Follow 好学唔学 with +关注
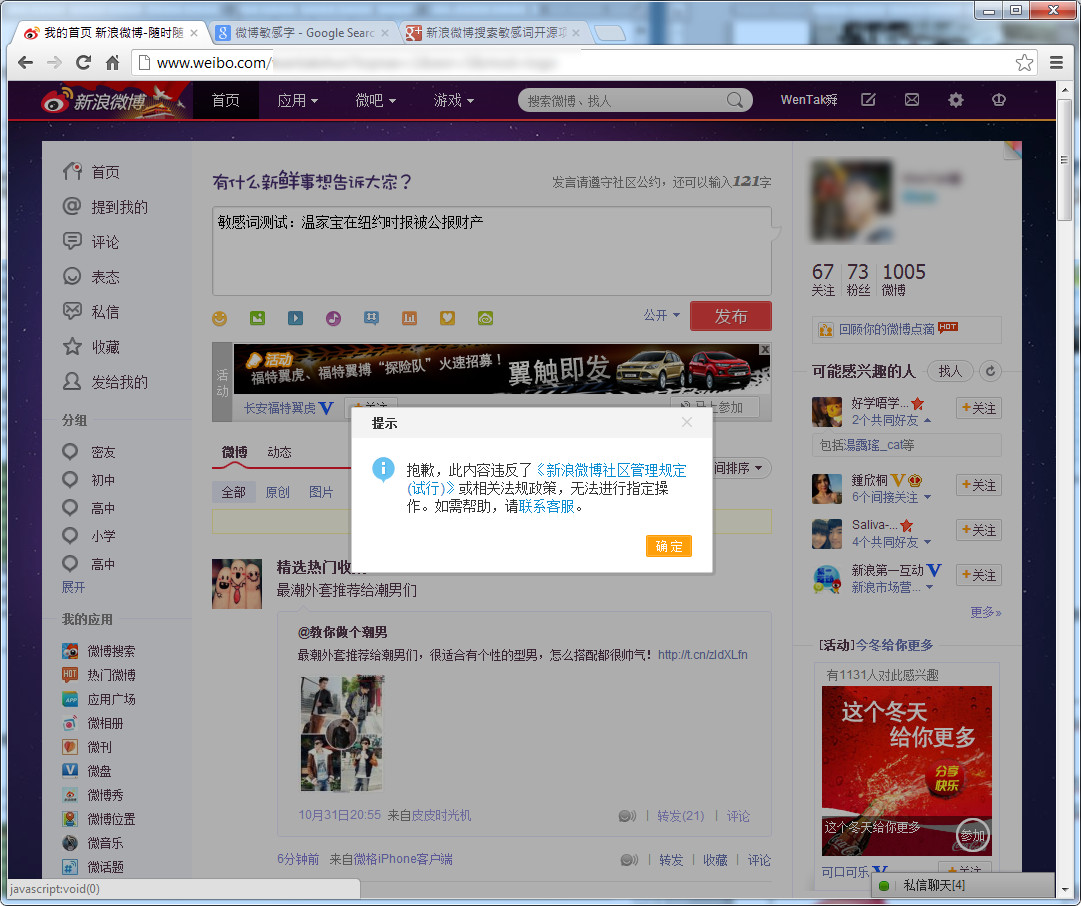The image size is (1081, 906). coord(979,408)
